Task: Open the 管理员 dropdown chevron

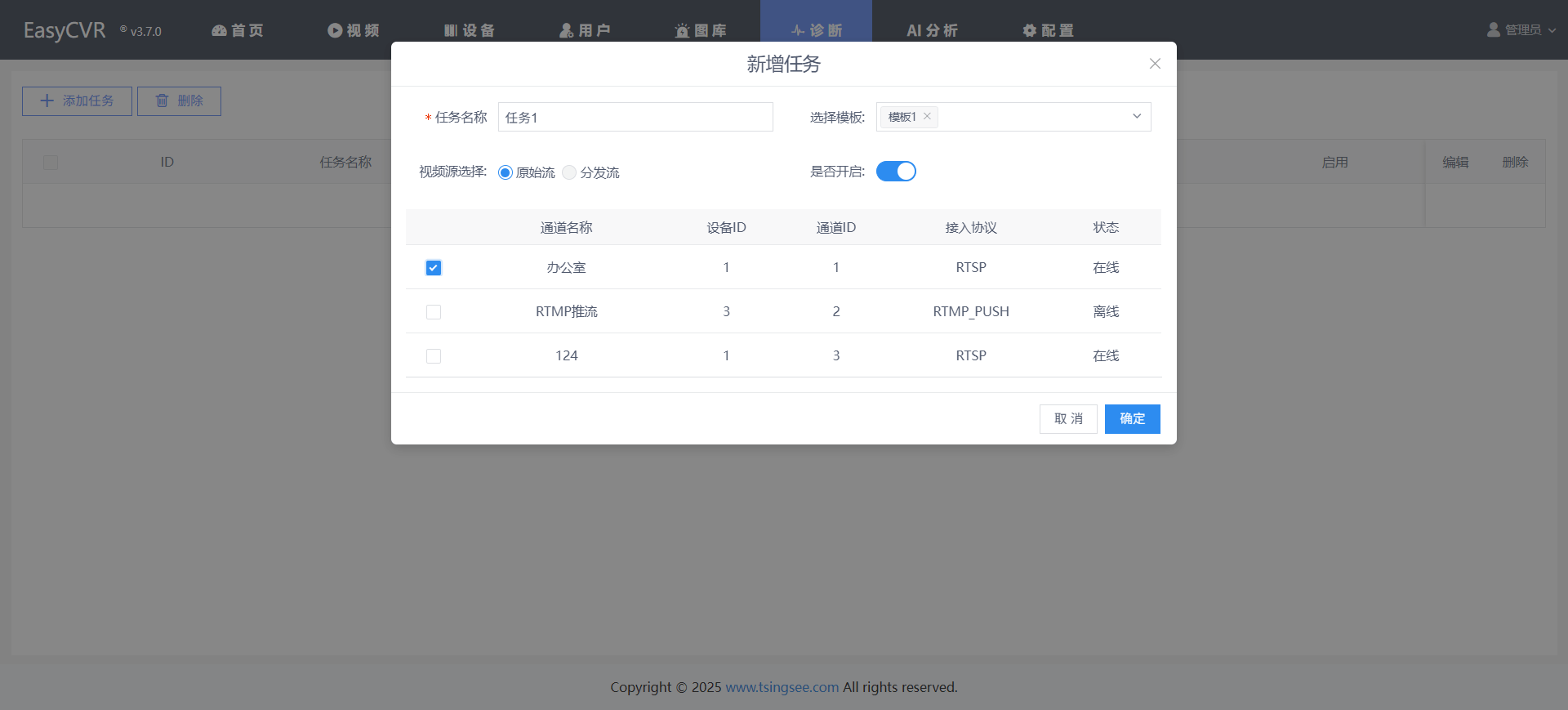Action: tap(1552, 30)
